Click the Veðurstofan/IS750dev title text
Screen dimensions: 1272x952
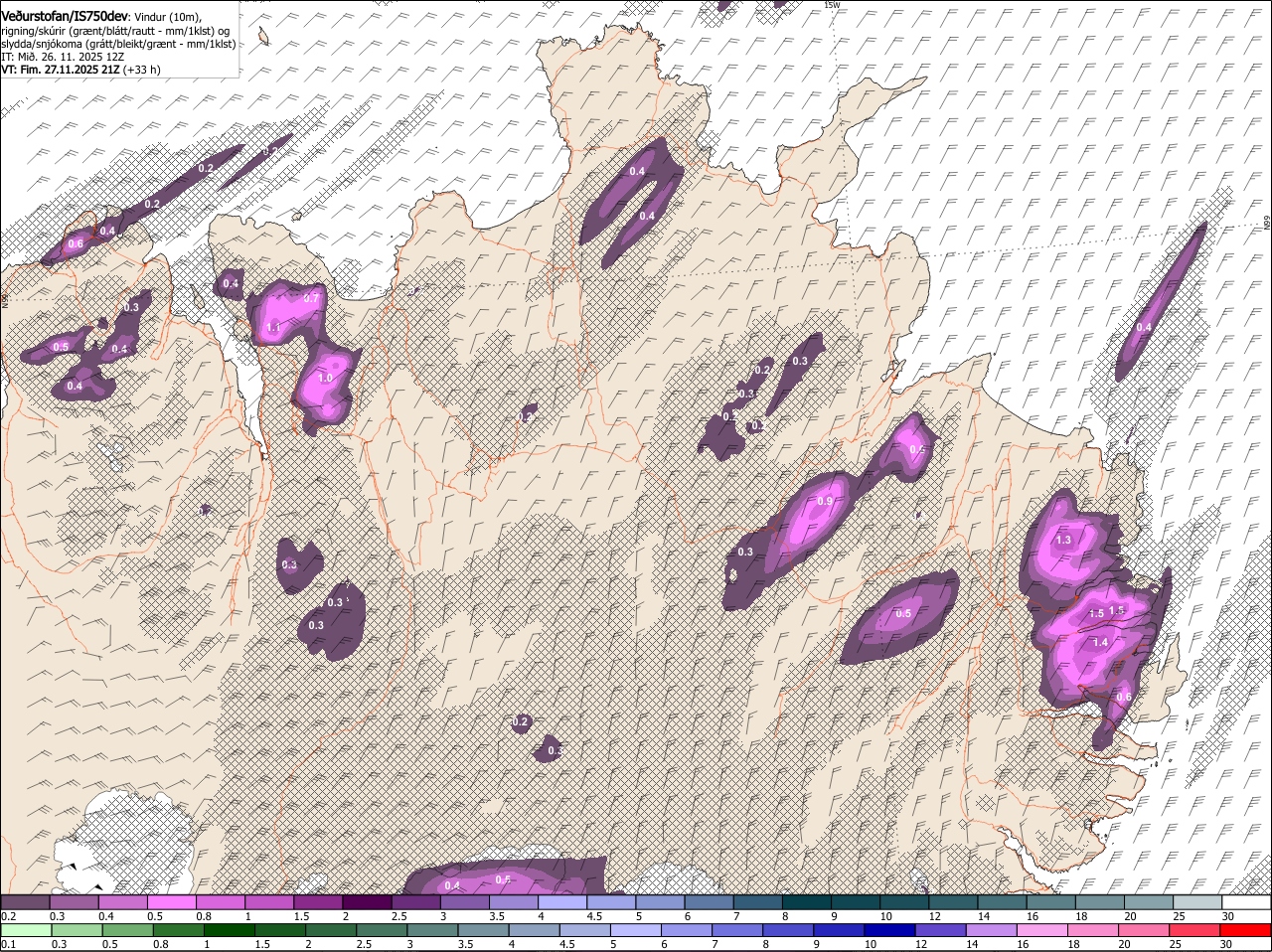(65, 15)
